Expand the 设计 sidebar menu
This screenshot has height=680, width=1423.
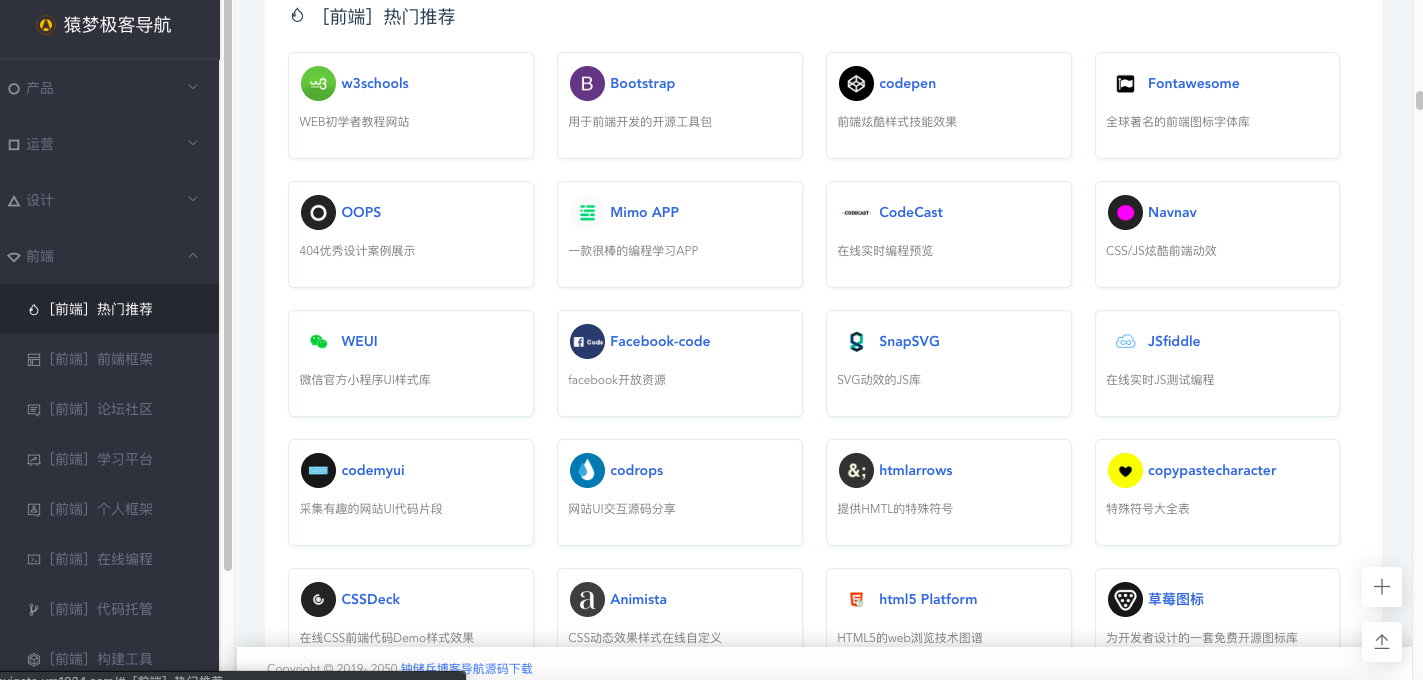pyautogui.click(x=110, y=200)
